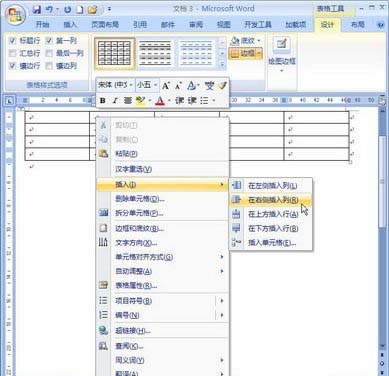This screenshot has width=389, height=376.
Task: Open Customize Quick Access Toolbar arrow
Action: tap(109, 9)
